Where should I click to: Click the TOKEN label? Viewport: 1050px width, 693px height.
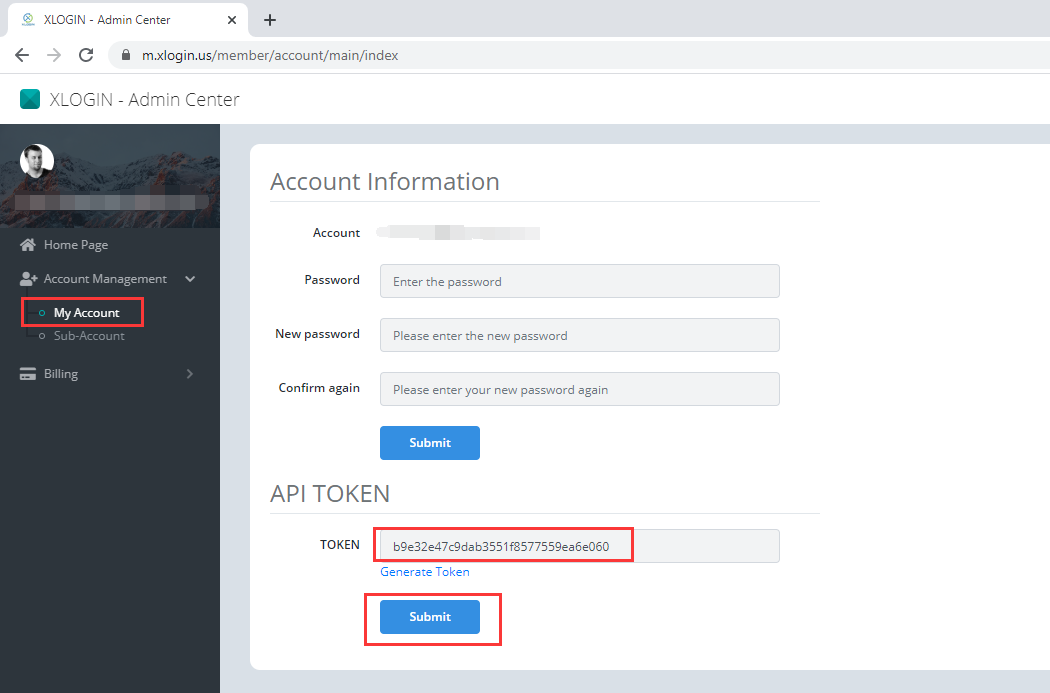[340, 544]
